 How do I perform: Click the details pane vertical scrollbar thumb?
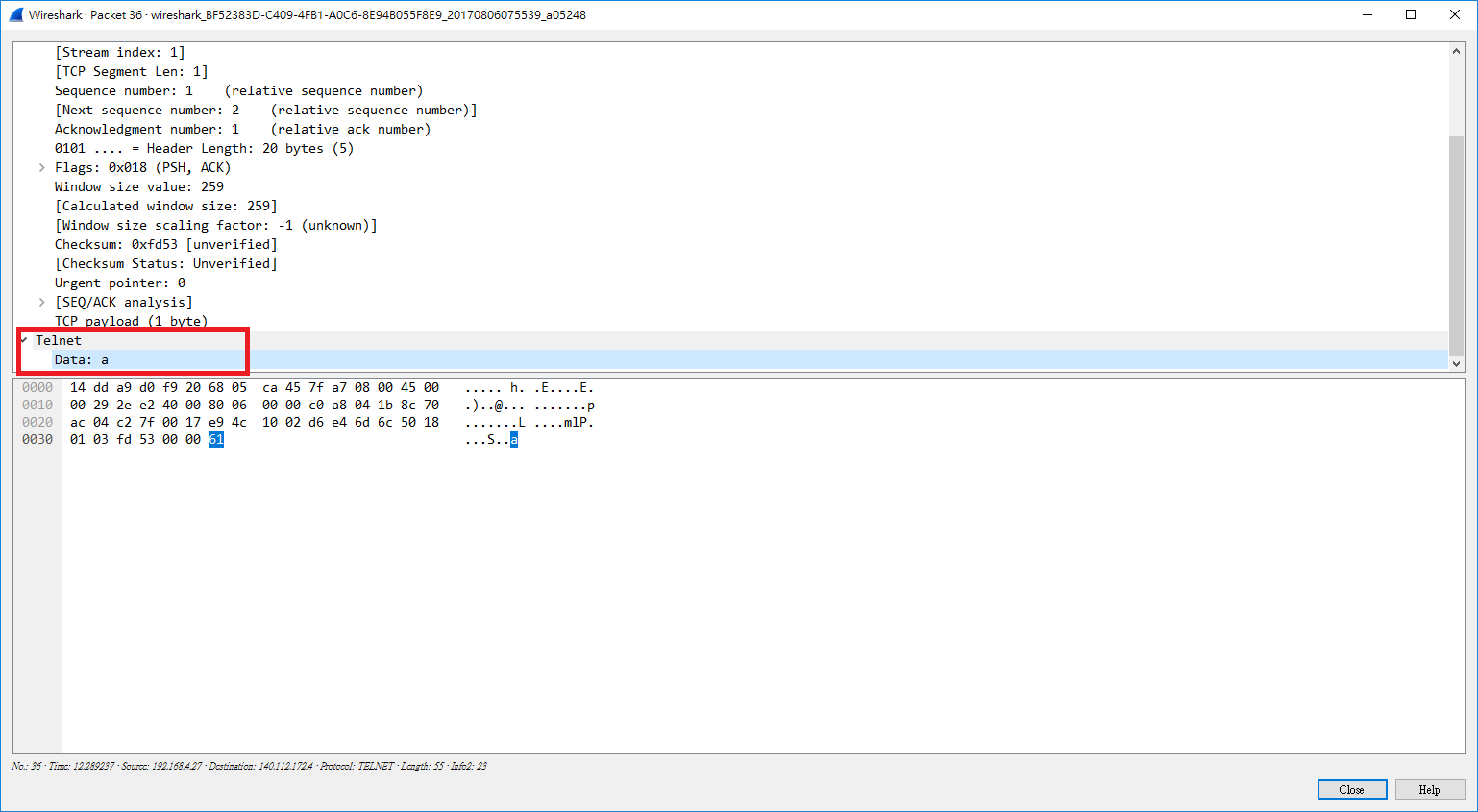(1456, 246)
